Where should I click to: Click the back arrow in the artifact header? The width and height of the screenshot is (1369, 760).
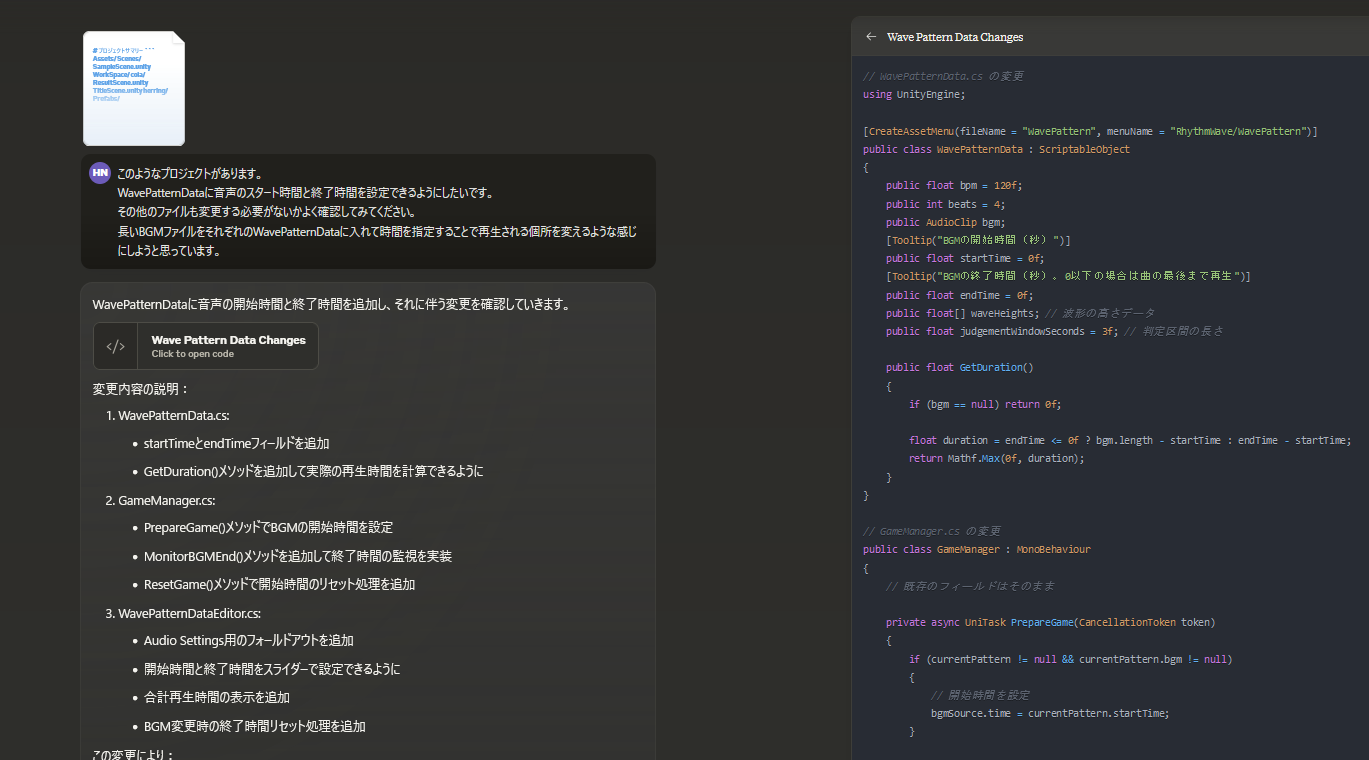pos(870,36)
